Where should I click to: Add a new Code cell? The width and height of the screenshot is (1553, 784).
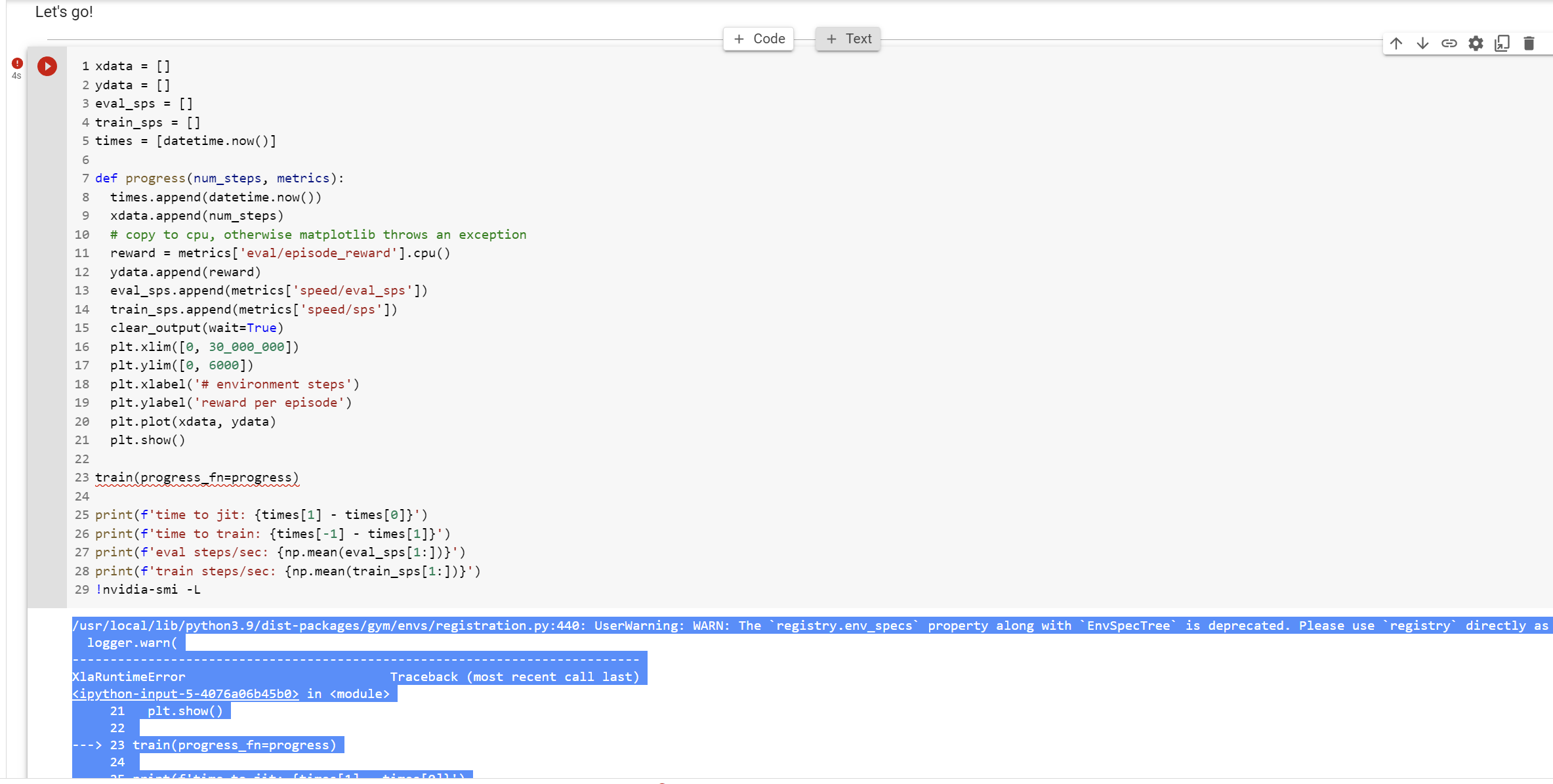pos(758,39)
